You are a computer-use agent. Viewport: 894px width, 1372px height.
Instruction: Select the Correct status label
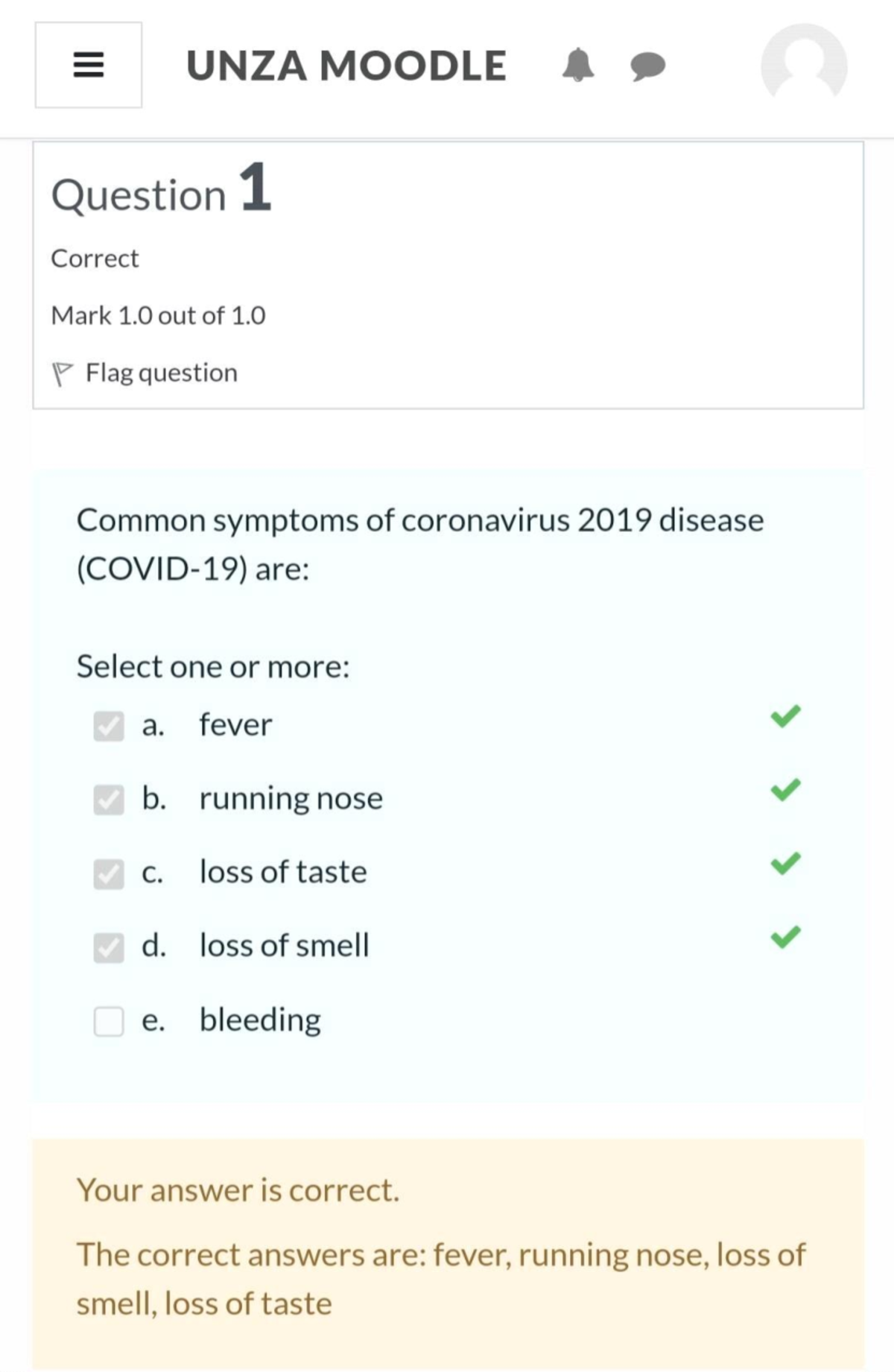95,259
